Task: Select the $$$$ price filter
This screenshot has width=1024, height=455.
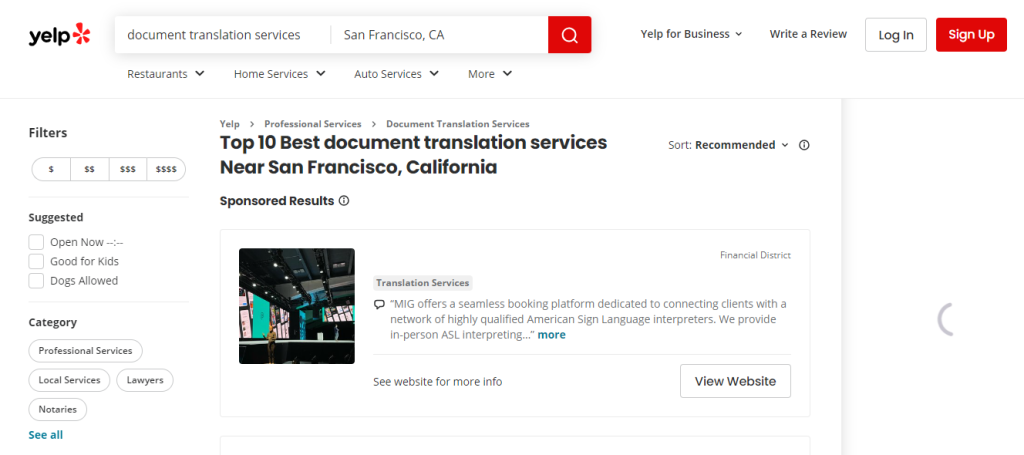Action: [166, 169]
